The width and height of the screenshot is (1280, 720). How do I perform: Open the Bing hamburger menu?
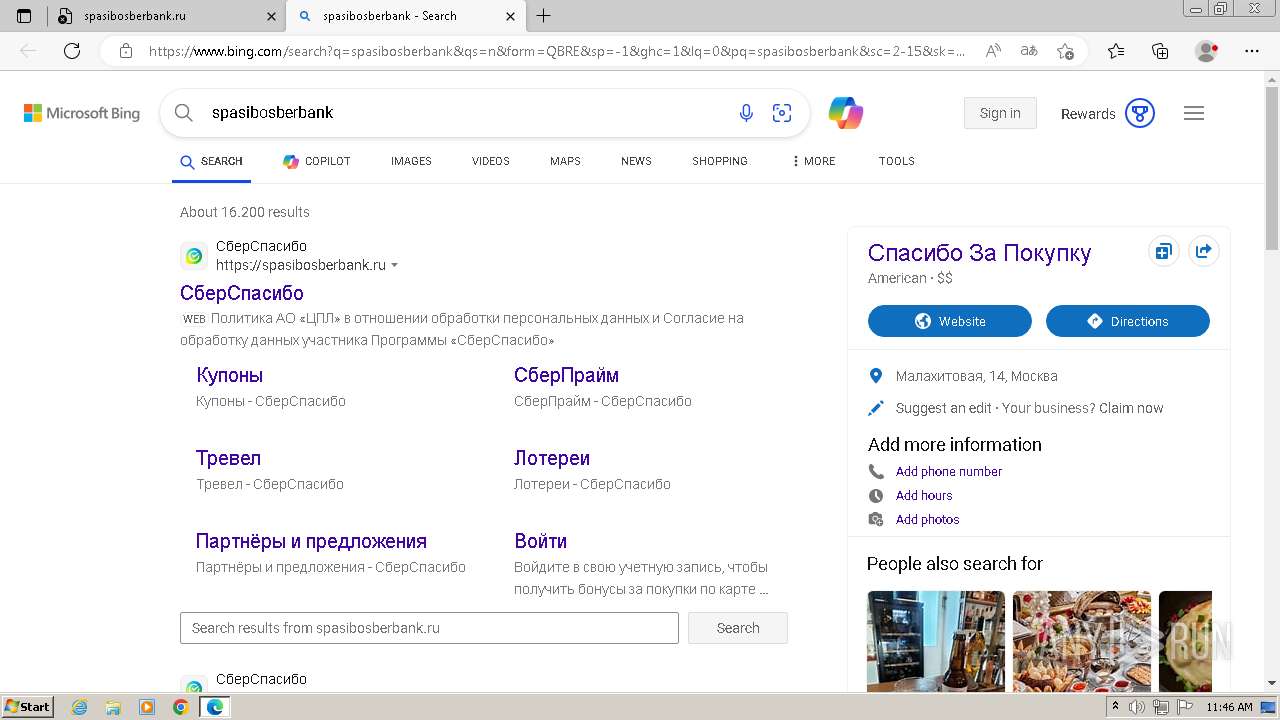tap(1194, 113)
